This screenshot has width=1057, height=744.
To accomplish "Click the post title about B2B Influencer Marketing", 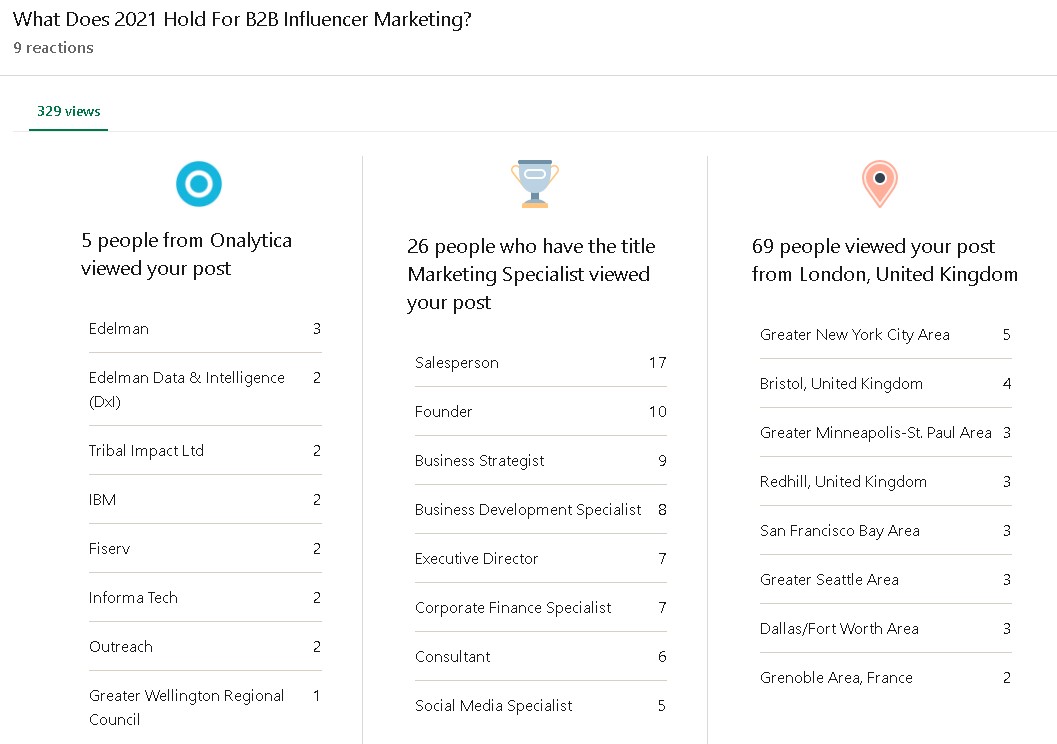I will 242,20.
